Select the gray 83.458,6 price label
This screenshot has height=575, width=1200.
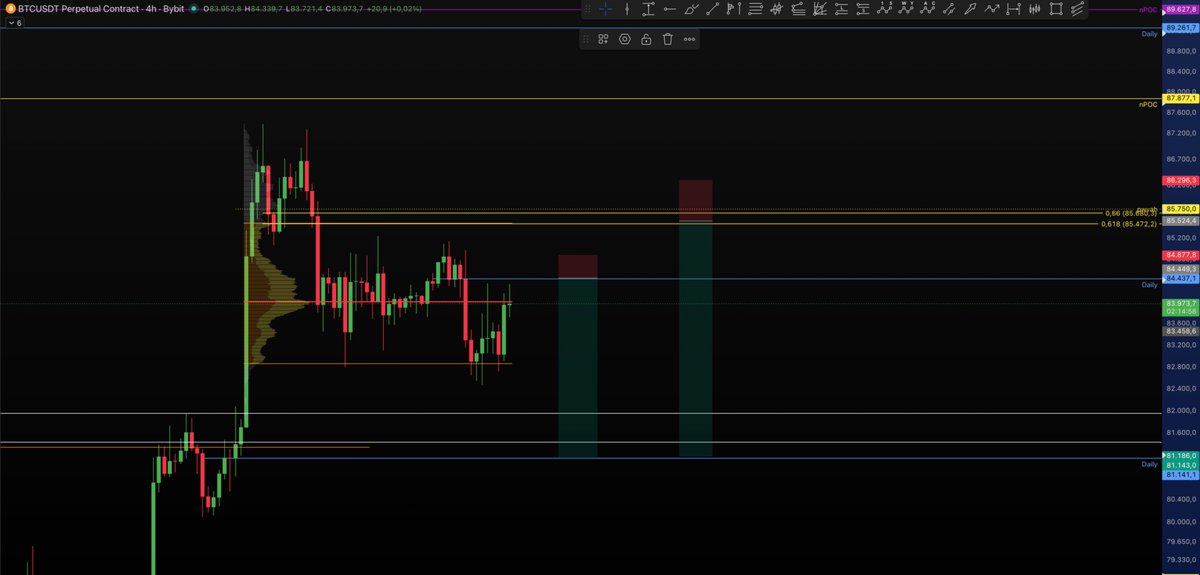point(1181,331)
